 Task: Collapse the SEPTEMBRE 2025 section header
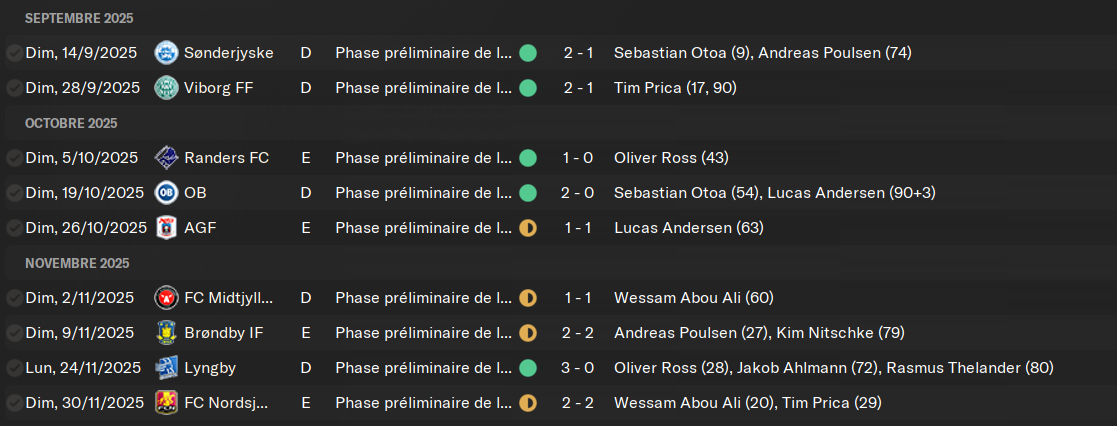[79, 18]
